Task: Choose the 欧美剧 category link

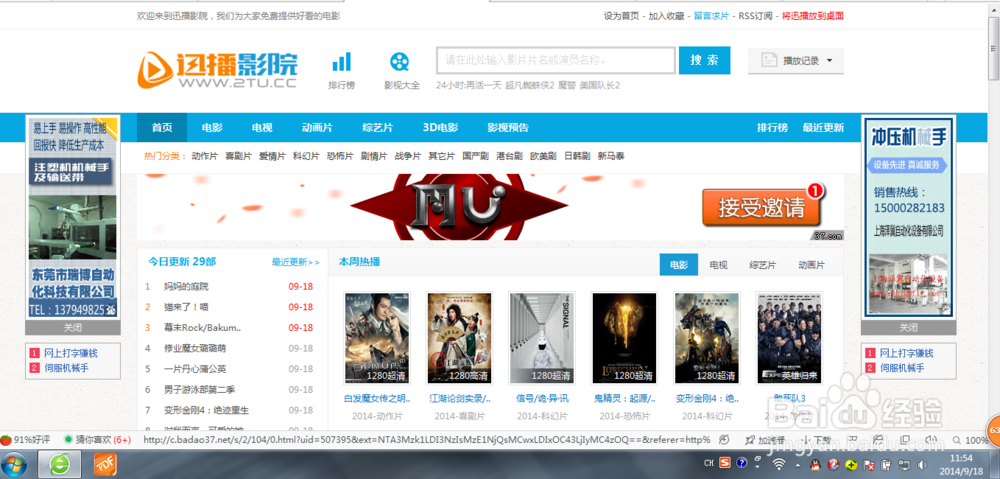Action: (x=543, y=156)
